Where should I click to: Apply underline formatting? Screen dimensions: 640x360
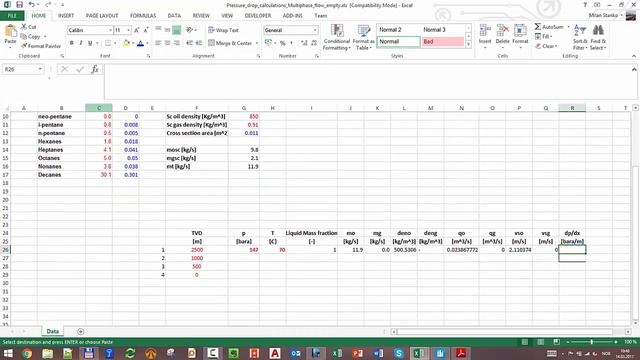click(x=90, y=43)
